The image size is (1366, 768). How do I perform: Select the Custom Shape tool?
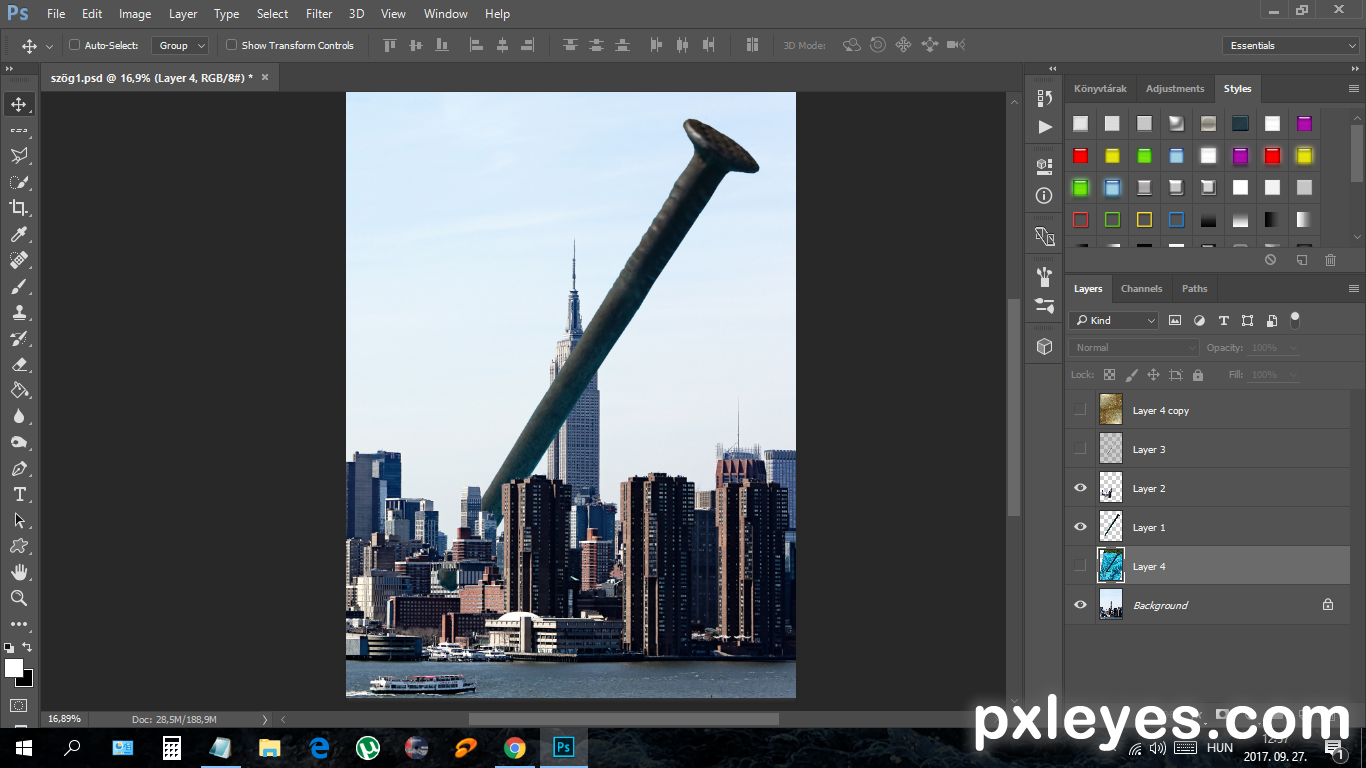tap(18, 546)
